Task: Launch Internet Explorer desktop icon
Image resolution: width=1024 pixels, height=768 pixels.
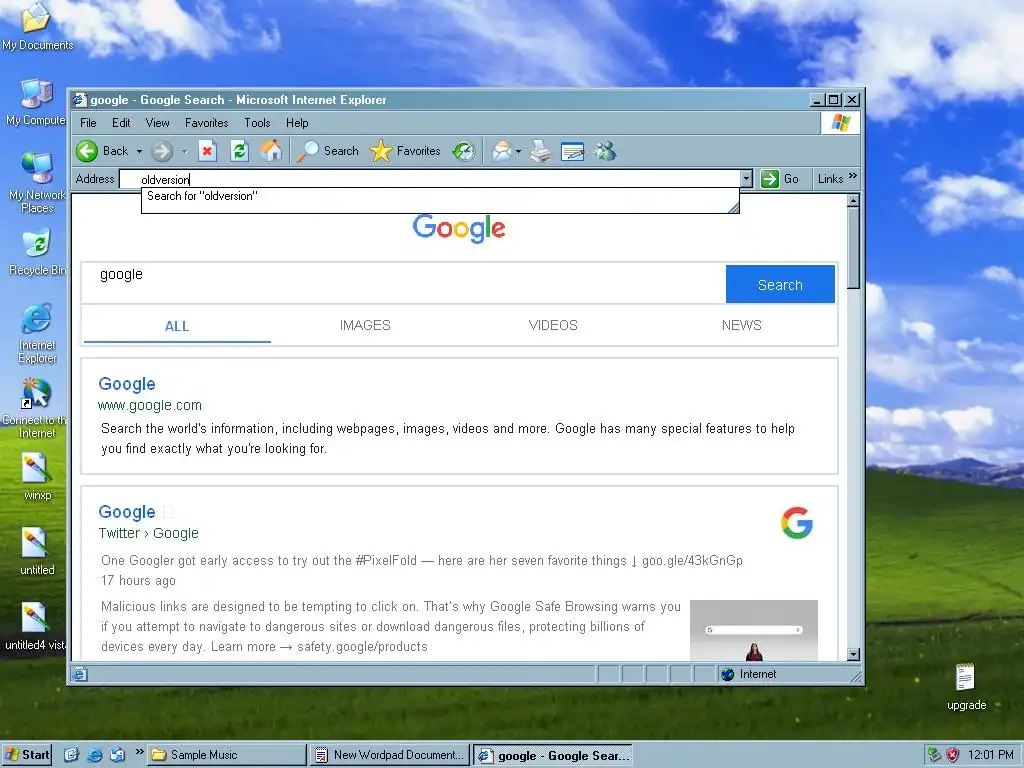Action: 37,333
